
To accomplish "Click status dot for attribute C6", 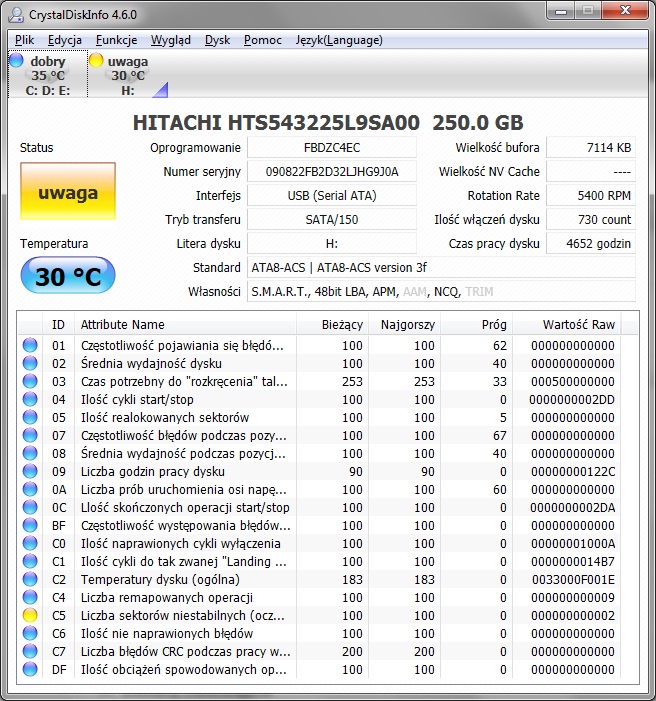I will (x=30, y=633).
